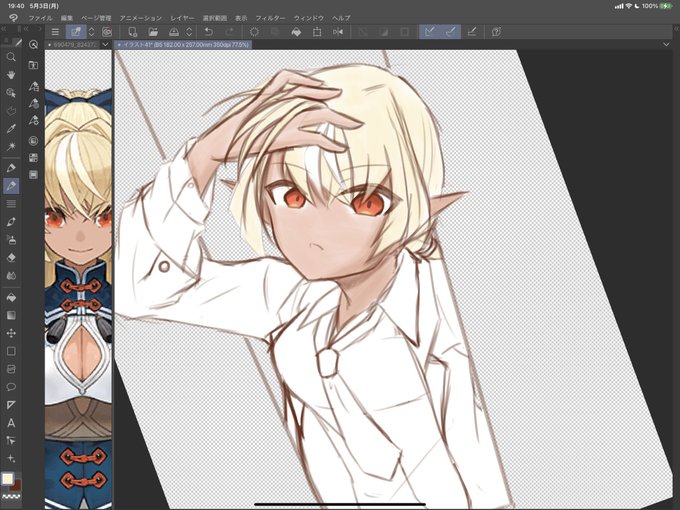This screenshot has height=510, width=680.
Task: Select the Text tool labeled A
Action: (x=11, y=423)
